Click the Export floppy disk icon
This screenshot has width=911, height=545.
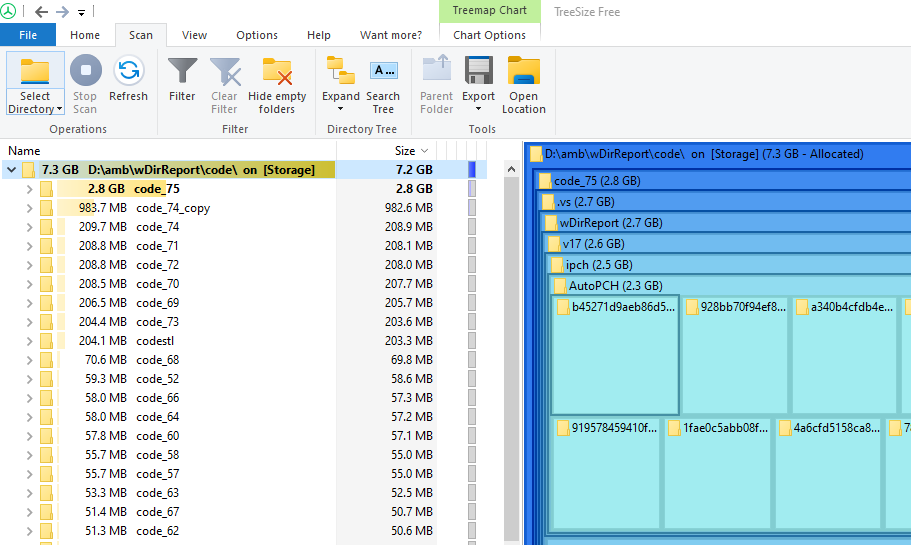478,70
